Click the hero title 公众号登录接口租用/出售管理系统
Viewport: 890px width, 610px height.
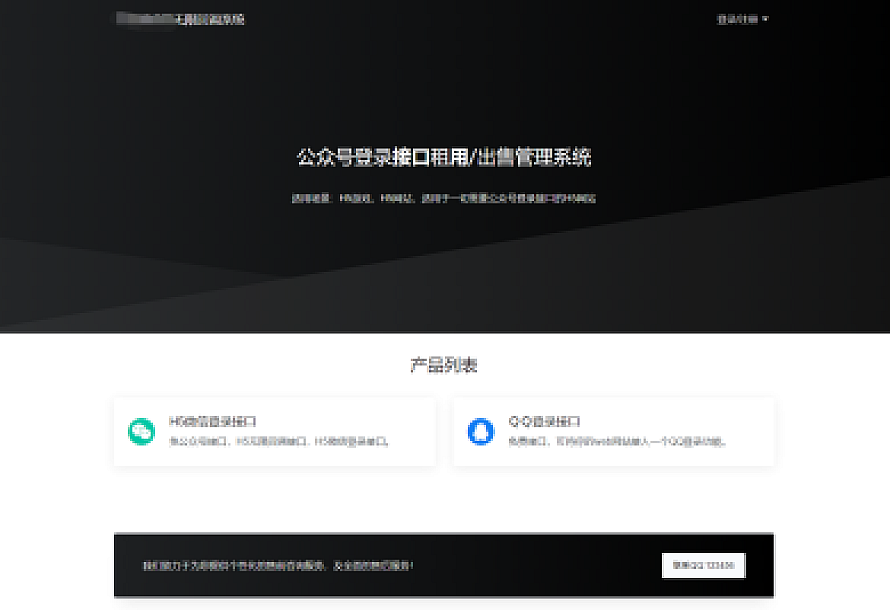point(445,156)
